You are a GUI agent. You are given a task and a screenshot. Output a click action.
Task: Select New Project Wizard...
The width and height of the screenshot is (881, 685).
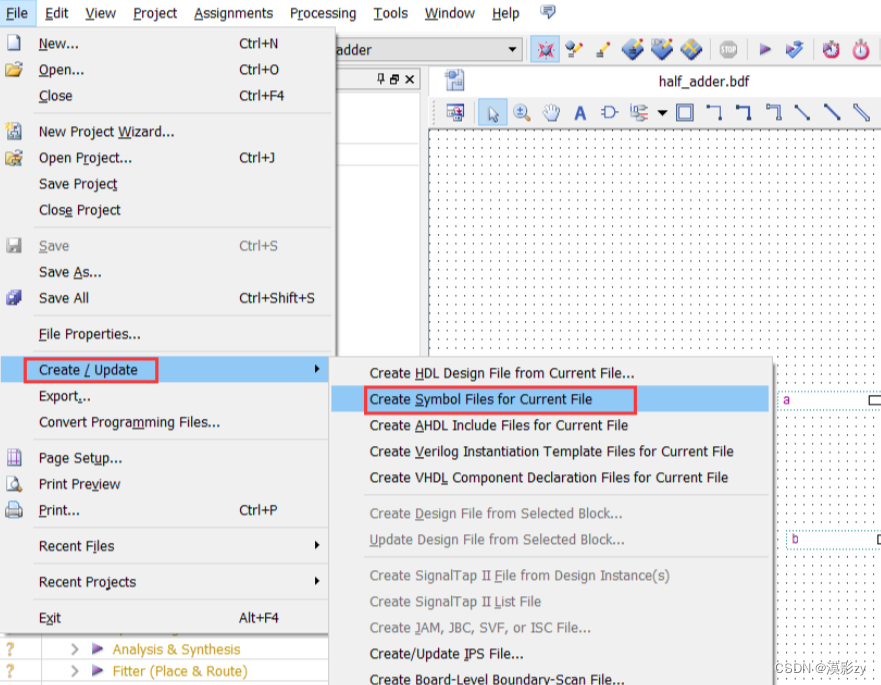[x=165, y=131]
